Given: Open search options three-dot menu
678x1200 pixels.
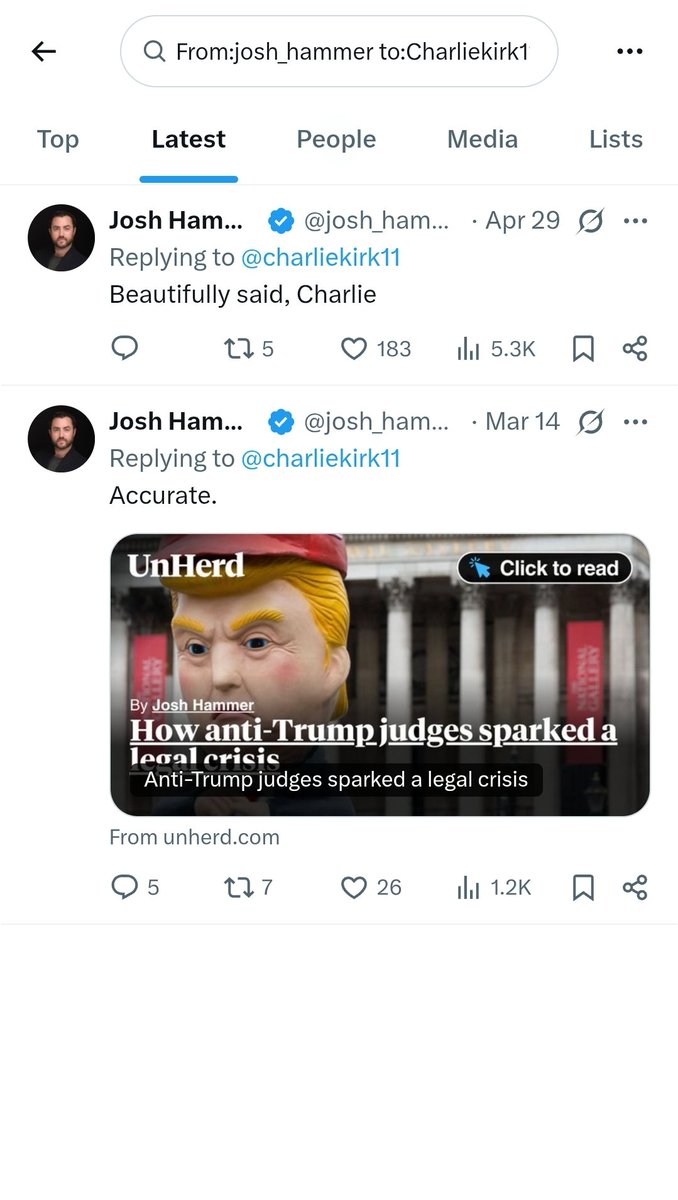Looking at the screenshot, I should tap(629, 52).
